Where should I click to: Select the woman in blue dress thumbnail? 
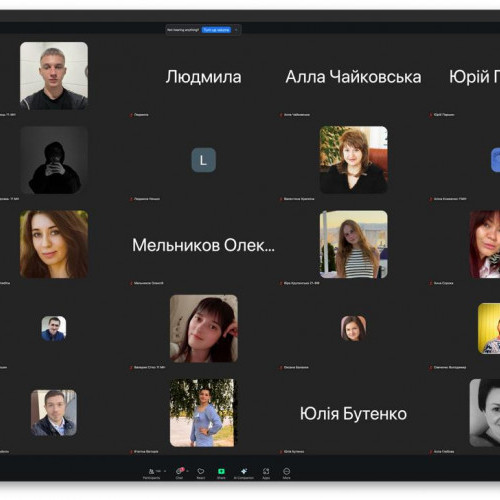pyautogui.click(x=202, y=413)
